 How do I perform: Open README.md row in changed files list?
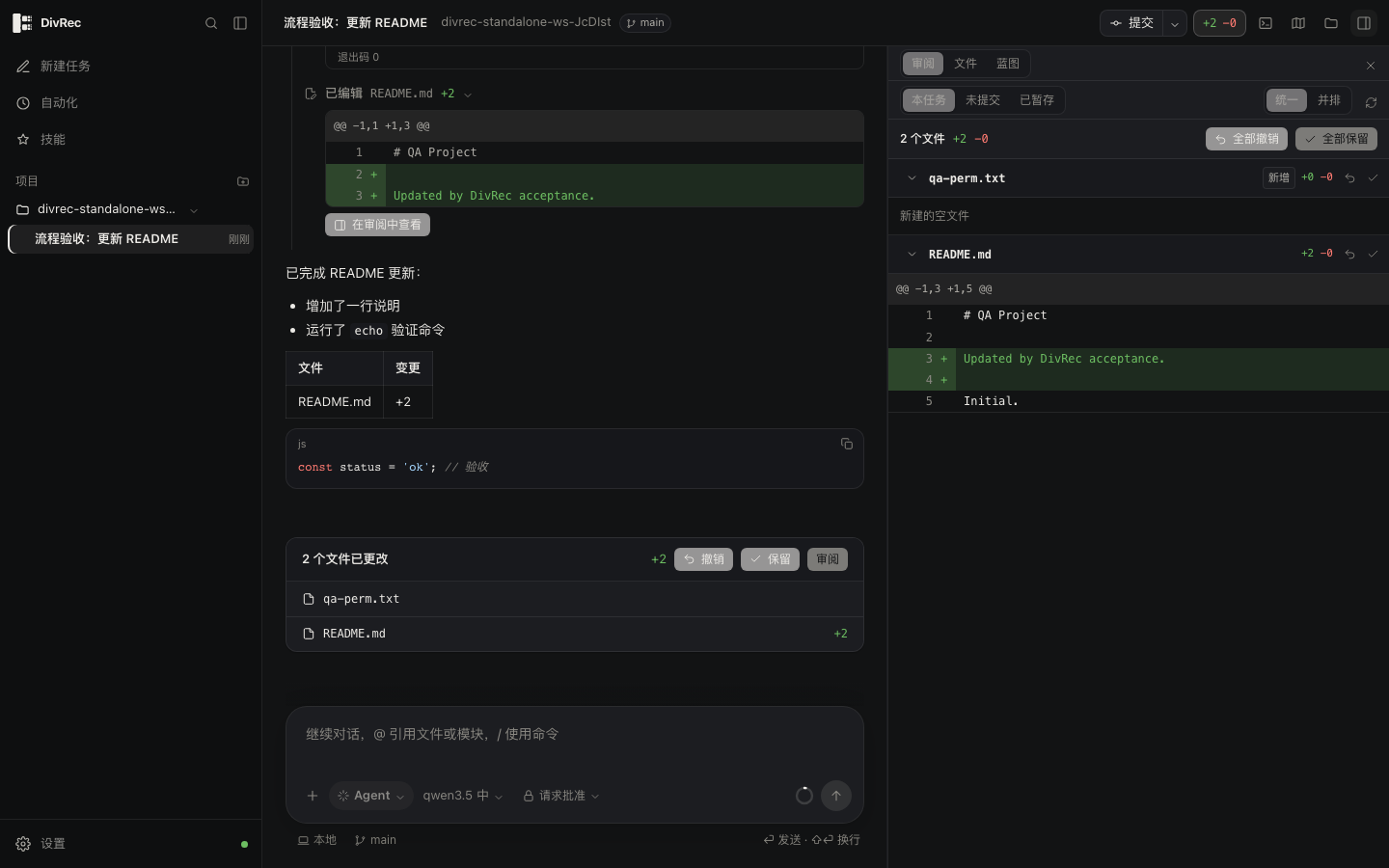click(574, 634)
